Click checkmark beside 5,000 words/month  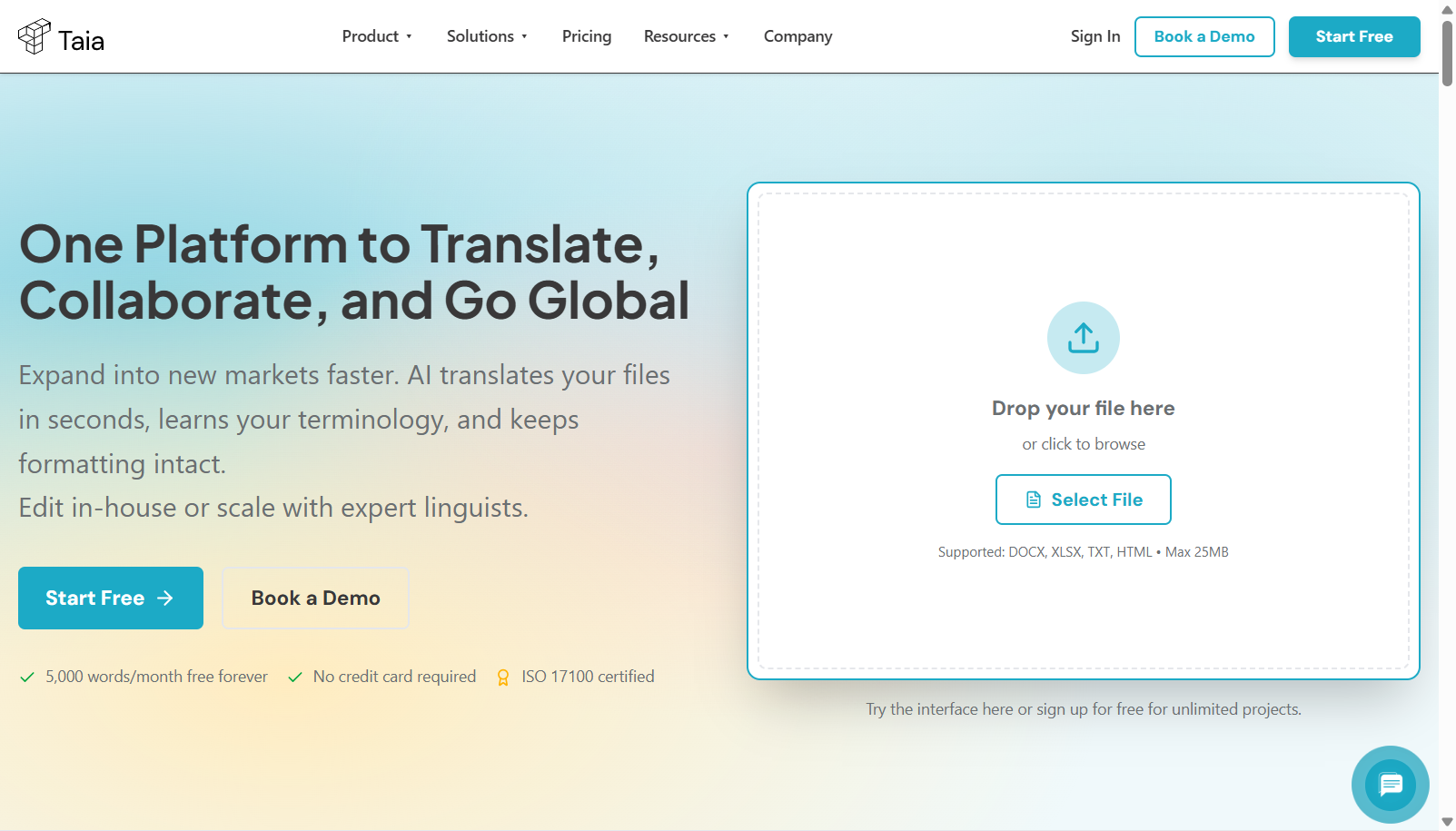tap(27, 678)
